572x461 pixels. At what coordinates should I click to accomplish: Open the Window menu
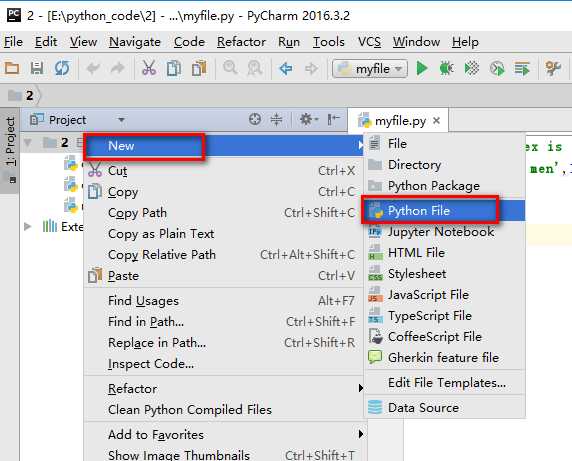[x=416, y=42]
